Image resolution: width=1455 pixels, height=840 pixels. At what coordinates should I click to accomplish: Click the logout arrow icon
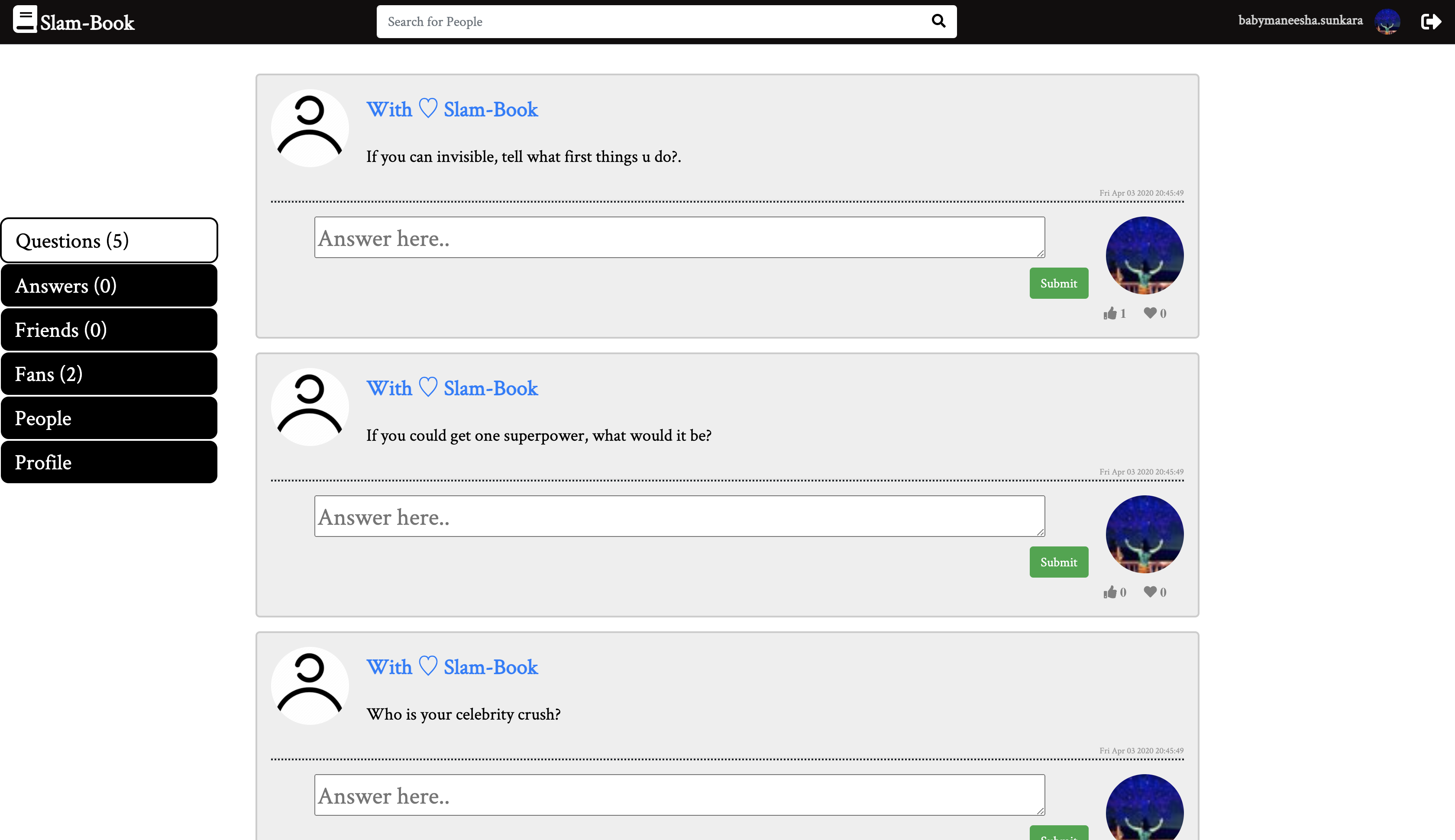tap(1431, 22)
